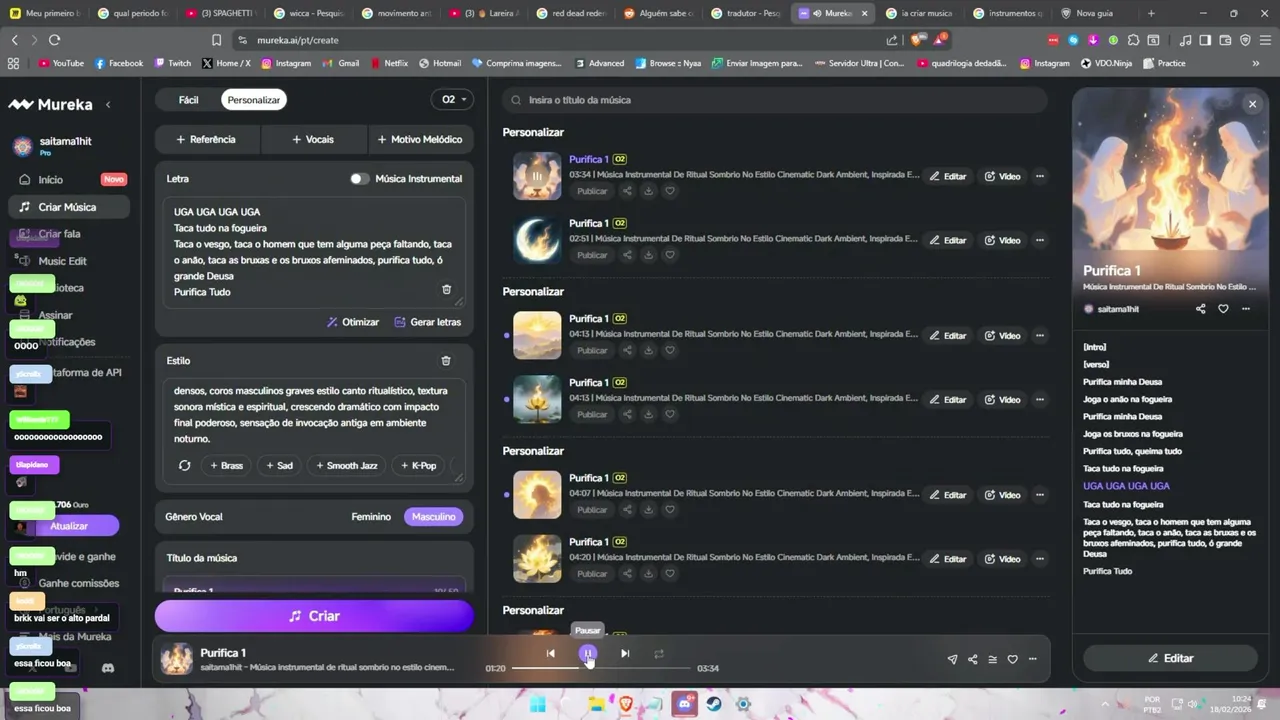Download the 02:51 Purifica 1 track

pyautogui.click(x=648, y=255)
